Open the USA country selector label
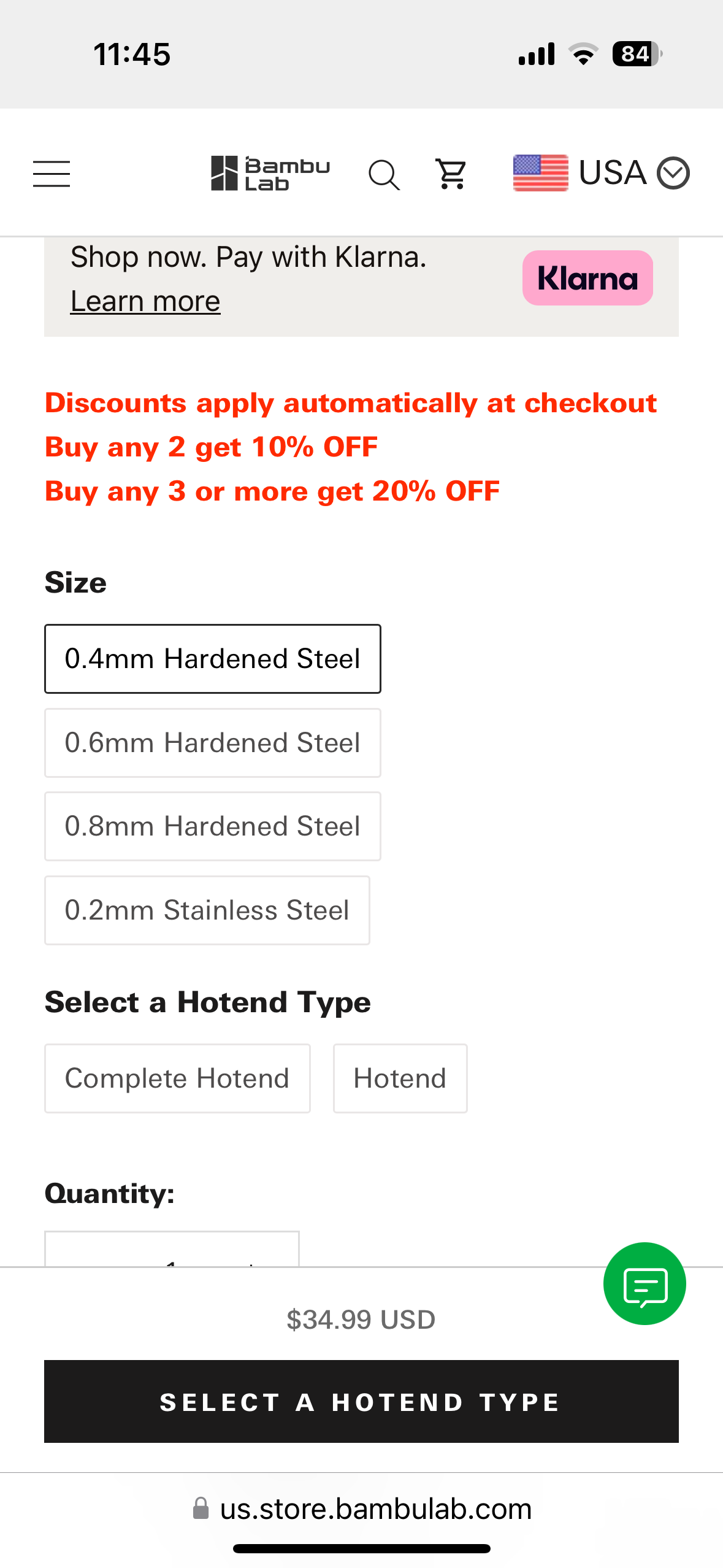The height and width of the screenshot is (1568, 723). (x=612, y=173)
